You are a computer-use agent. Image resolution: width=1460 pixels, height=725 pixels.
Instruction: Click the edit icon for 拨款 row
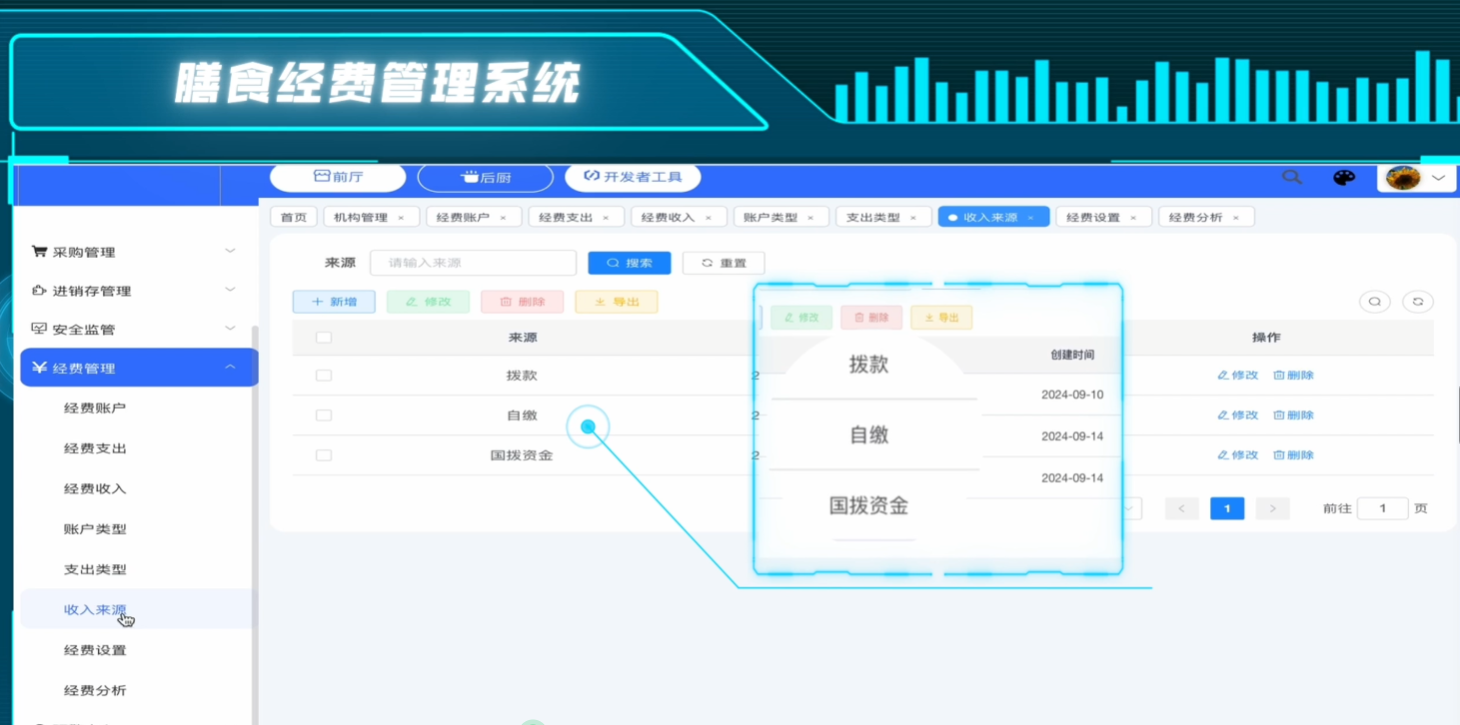point(1223,375)
